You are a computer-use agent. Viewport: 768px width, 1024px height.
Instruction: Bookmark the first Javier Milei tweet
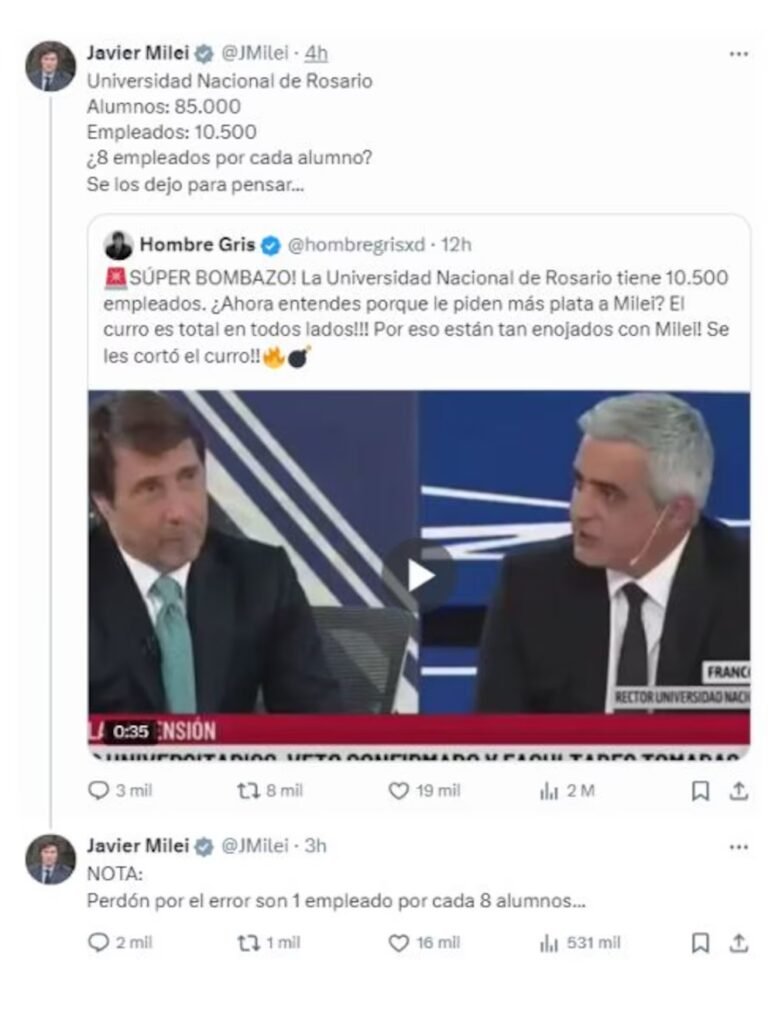click(700, 791)
